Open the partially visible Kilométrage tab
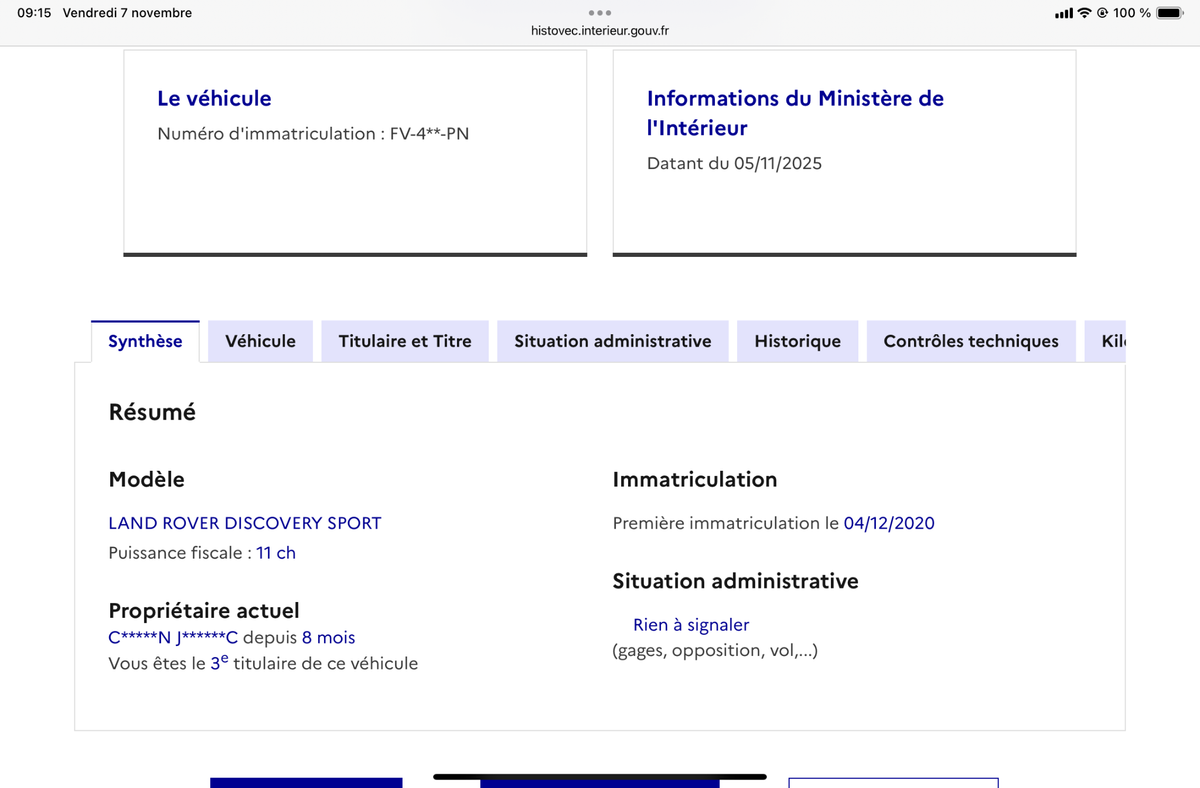The height and width of the screenshot is (788, 1200). click(x=1106, y=341)
